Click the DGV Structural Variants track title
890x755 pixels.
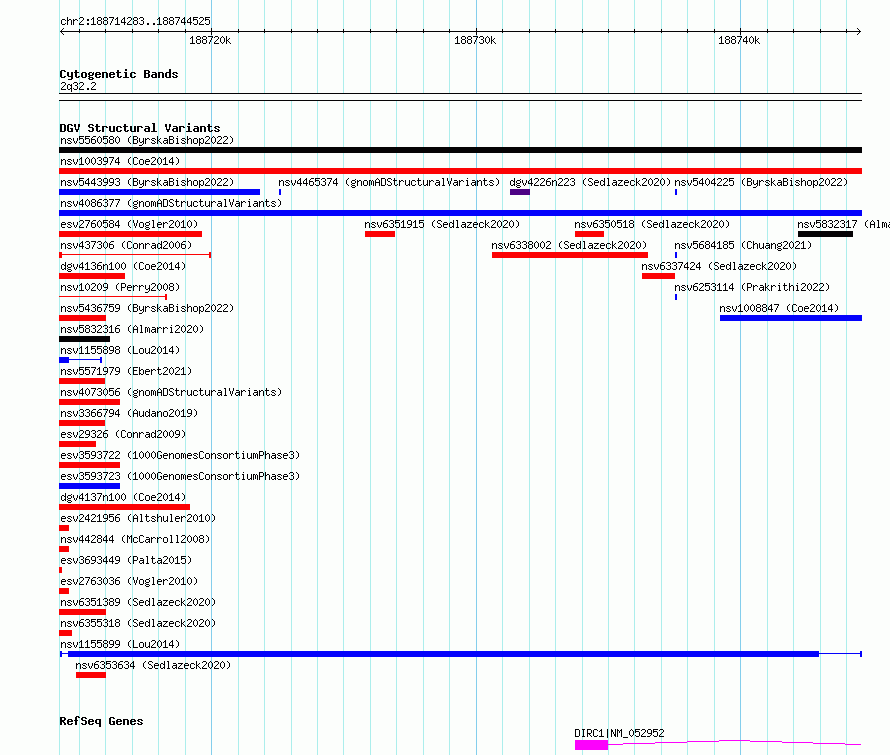[x=140, y=128]
